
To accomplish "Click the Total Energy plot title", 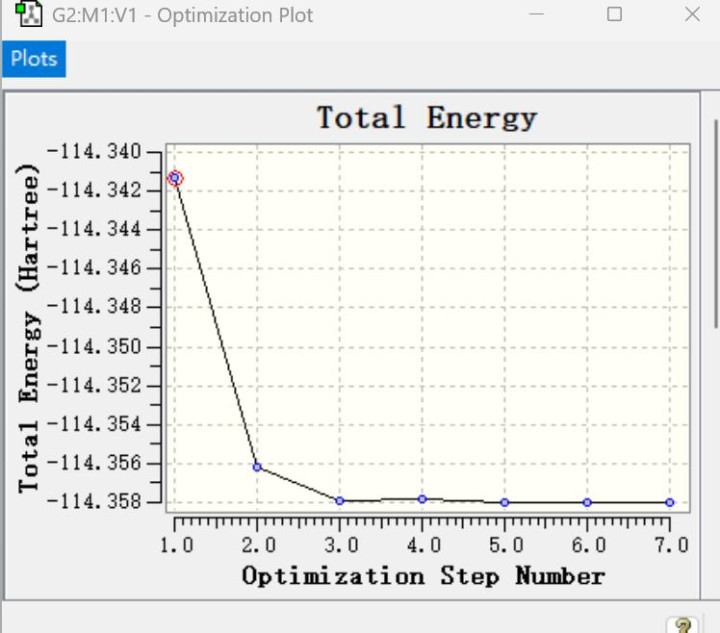I will [x=427, y=118].
